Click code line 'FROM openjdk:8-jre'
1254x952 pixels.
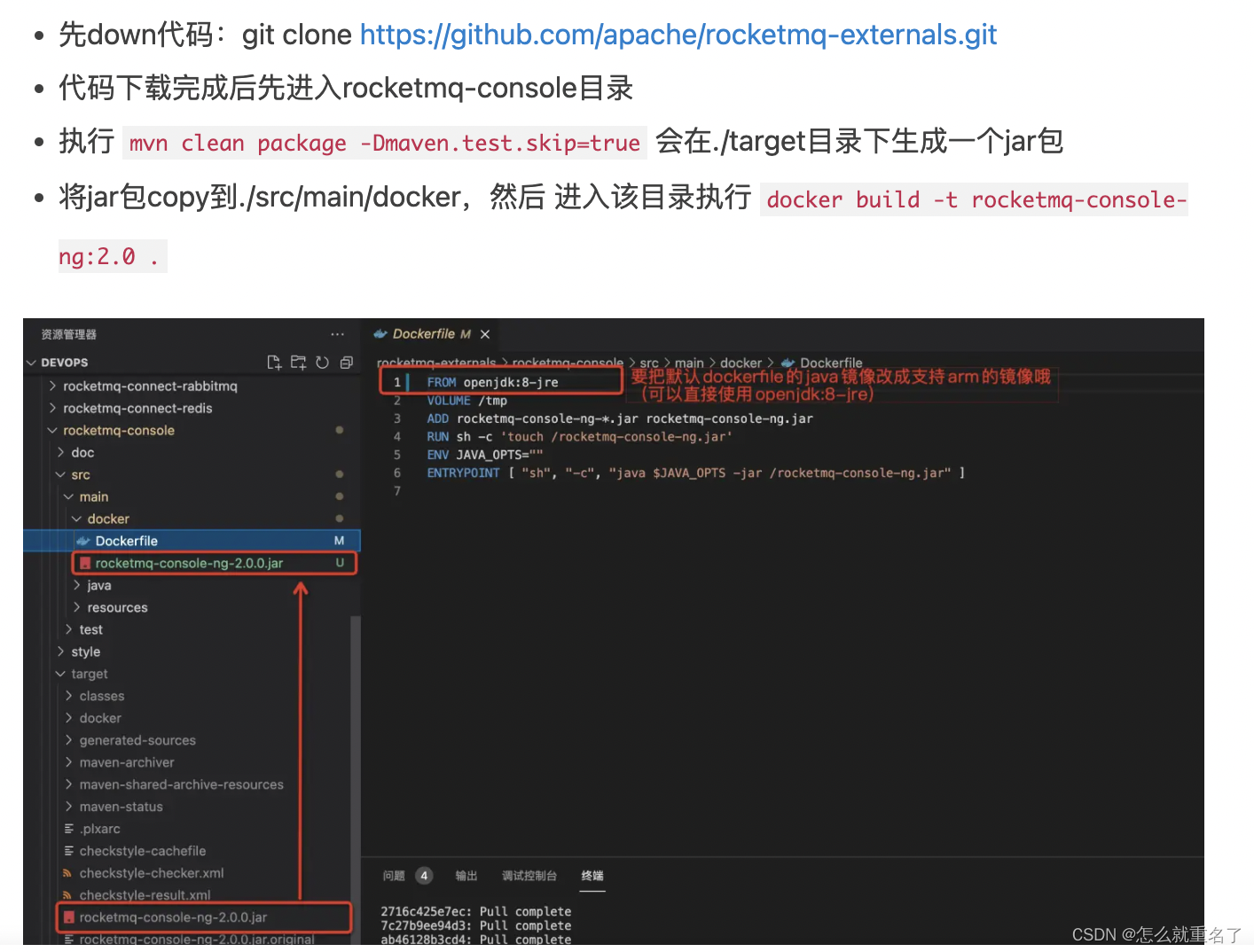(492, 383)
